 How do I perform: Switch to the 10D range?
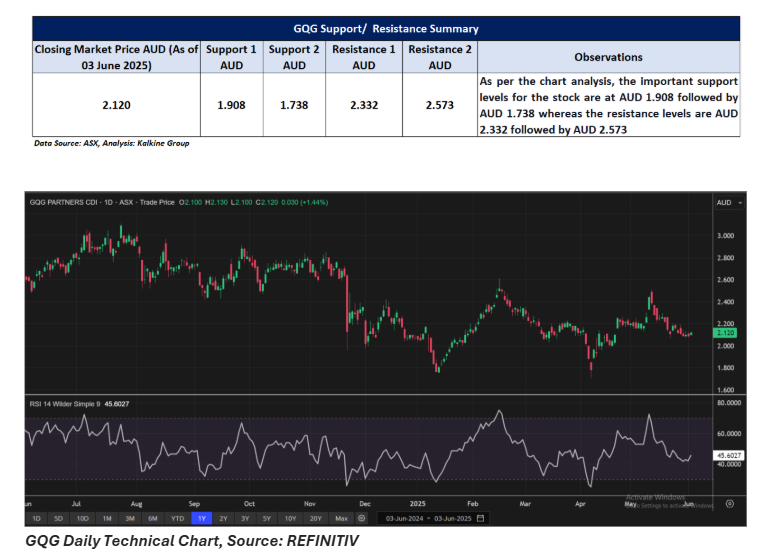[x=83, y=518]
